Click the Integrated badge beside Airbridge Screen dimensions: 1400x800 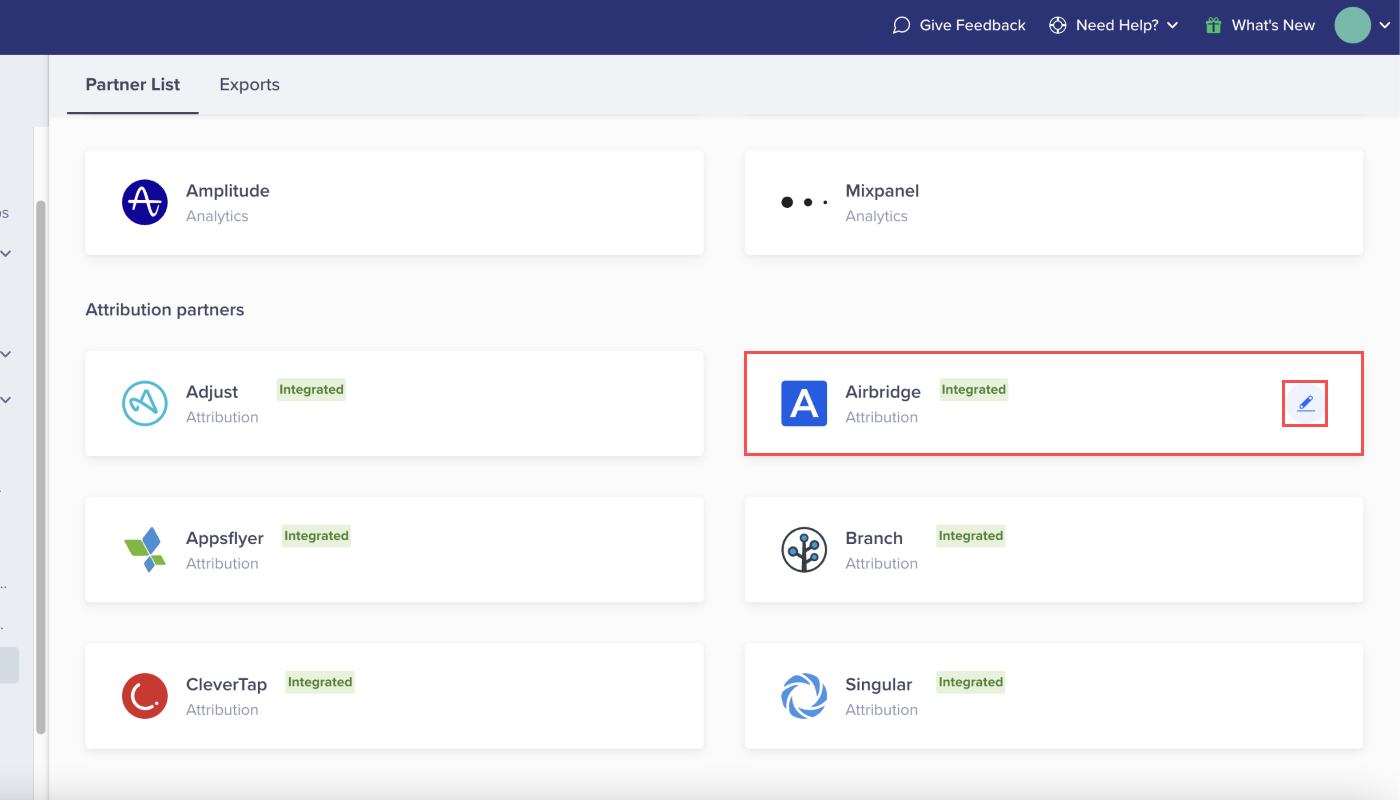(974, 390)
